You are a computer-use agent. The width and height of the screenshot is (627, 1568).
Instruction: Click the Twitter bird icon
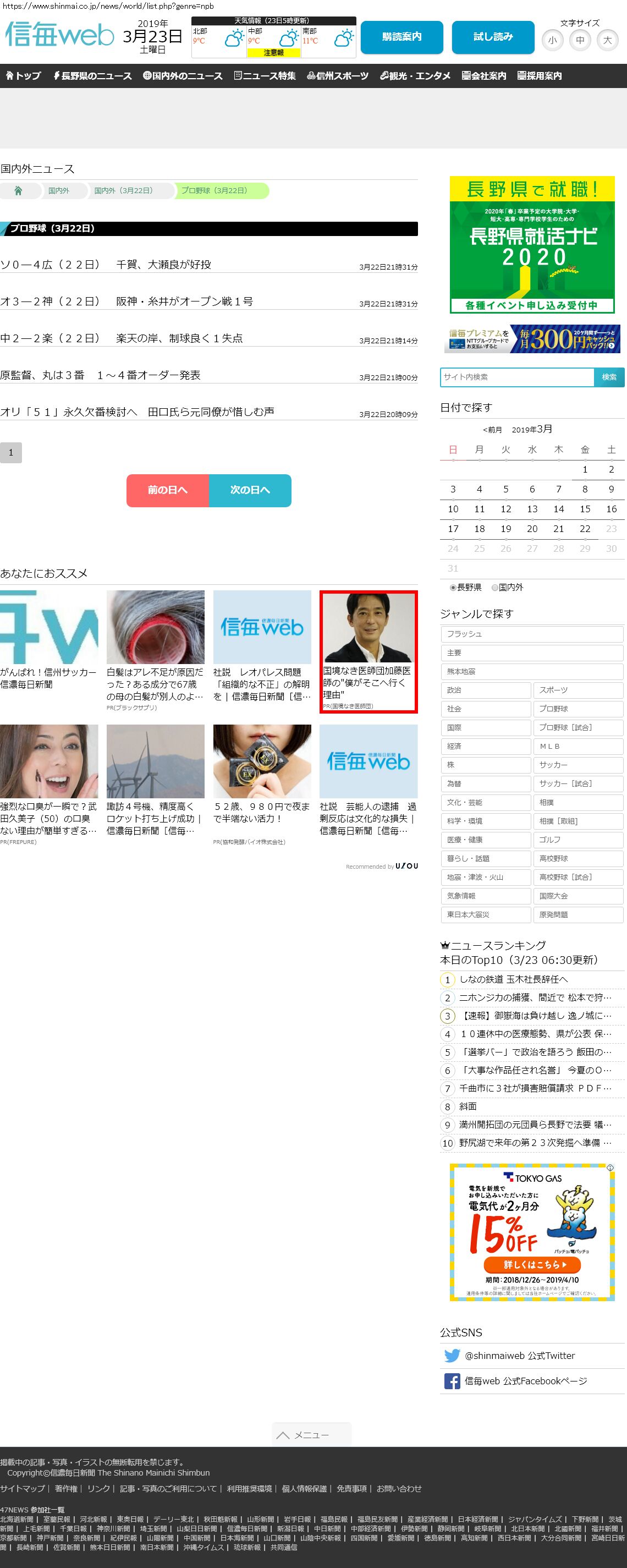coord(452,1355)
